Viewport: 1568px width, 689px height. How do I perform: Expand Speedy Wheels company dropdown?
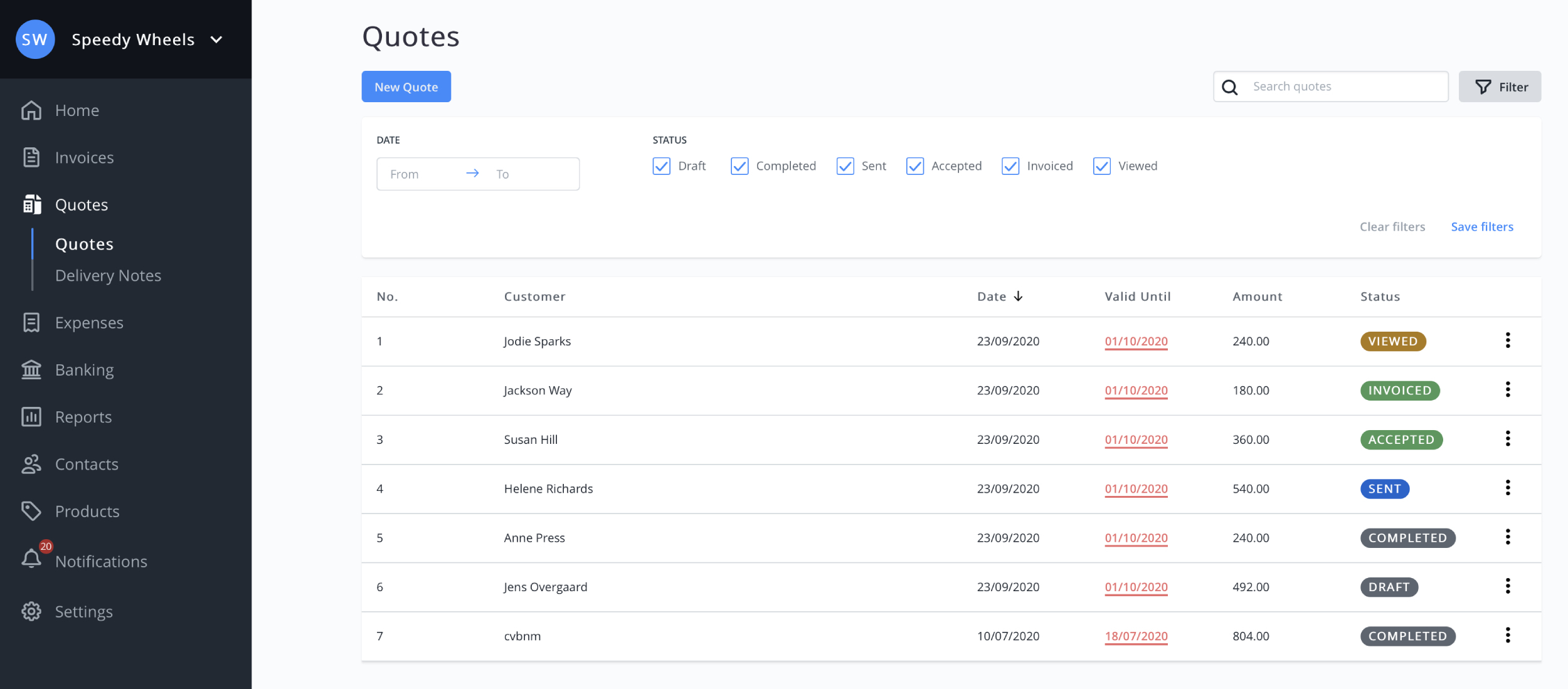click(x=217, y=39)
